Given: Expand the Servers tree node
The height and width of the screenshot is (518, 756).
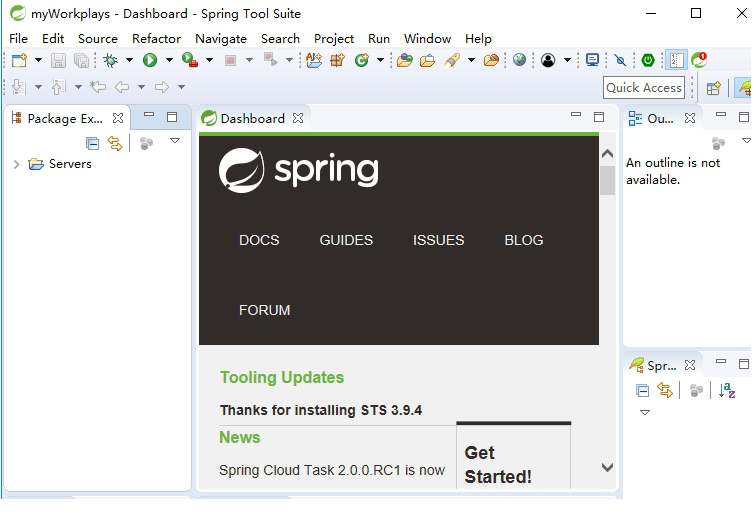Looking at the screenshot, I should (16, 164).
